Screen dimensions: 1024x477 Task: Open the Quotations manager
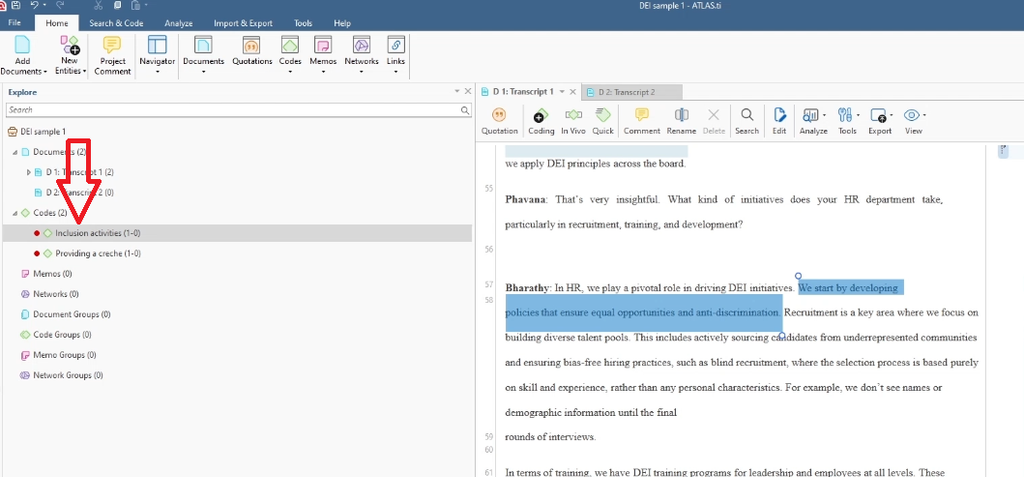(x=251, y=51)
